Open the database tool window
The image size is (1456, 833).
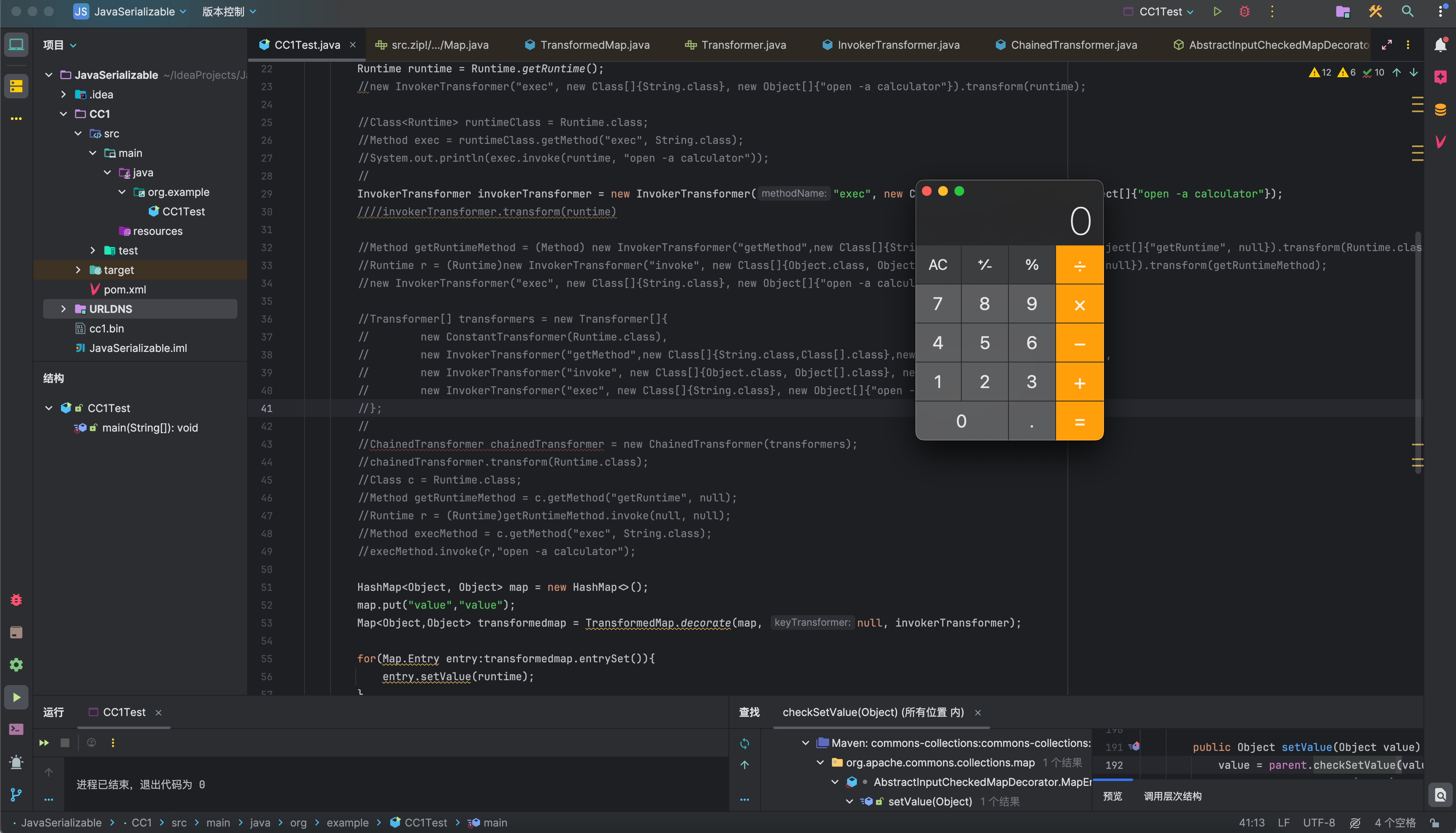pos(1440,110)
